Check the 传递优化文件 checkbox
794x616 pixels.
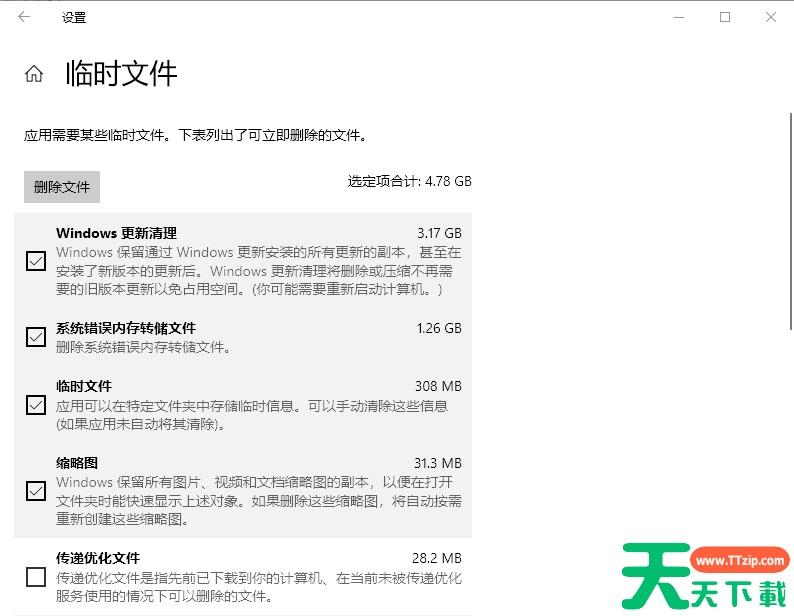36,577
